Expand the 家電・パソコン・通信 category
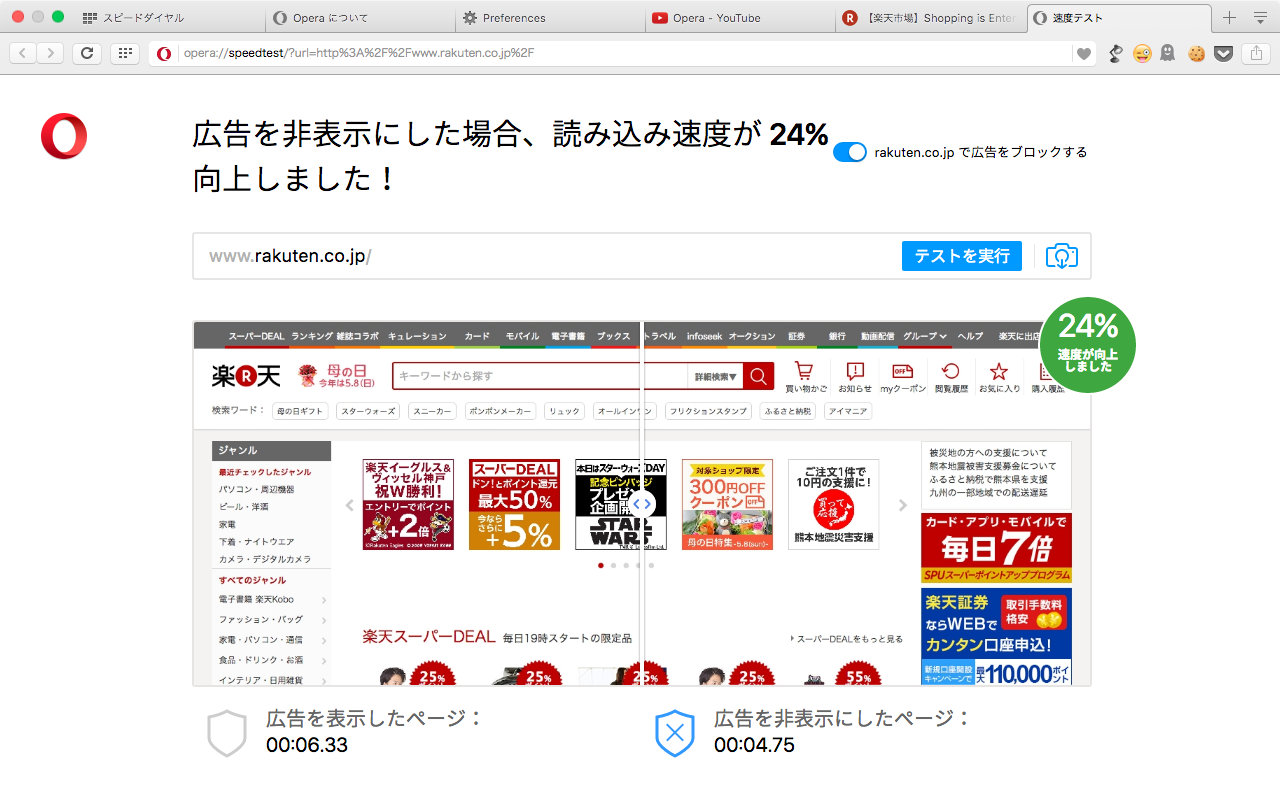 272,640
